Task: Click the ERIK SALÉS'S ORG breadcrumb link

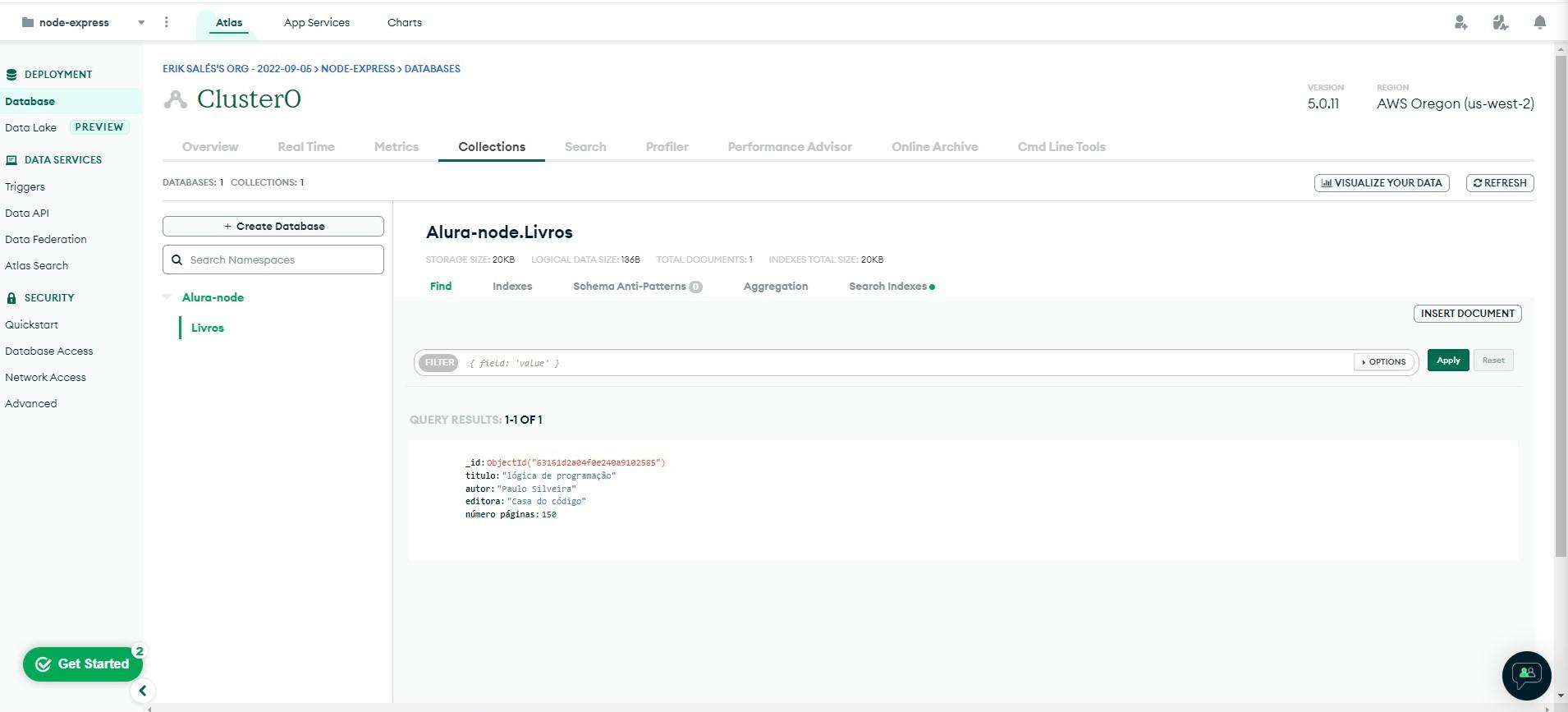Action: tap(236, 69)
